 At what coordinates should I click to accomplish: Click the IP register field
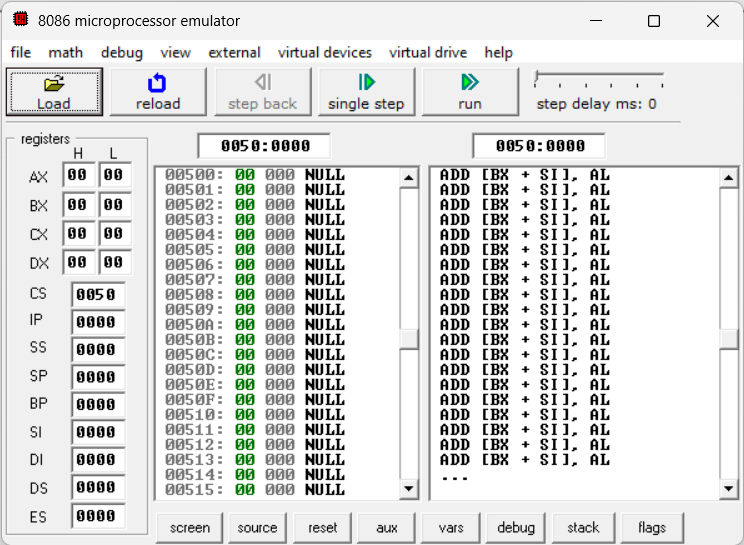point(98,322)
